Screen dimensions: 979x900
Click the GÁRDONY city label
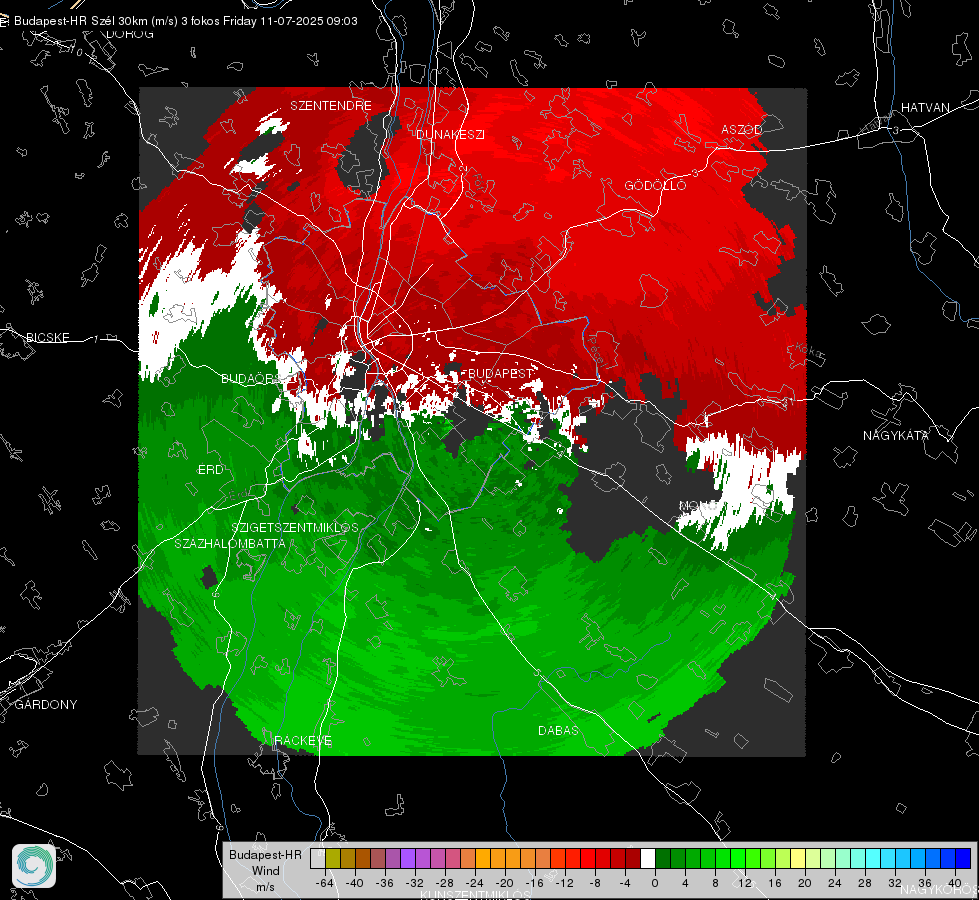point(46,705)
